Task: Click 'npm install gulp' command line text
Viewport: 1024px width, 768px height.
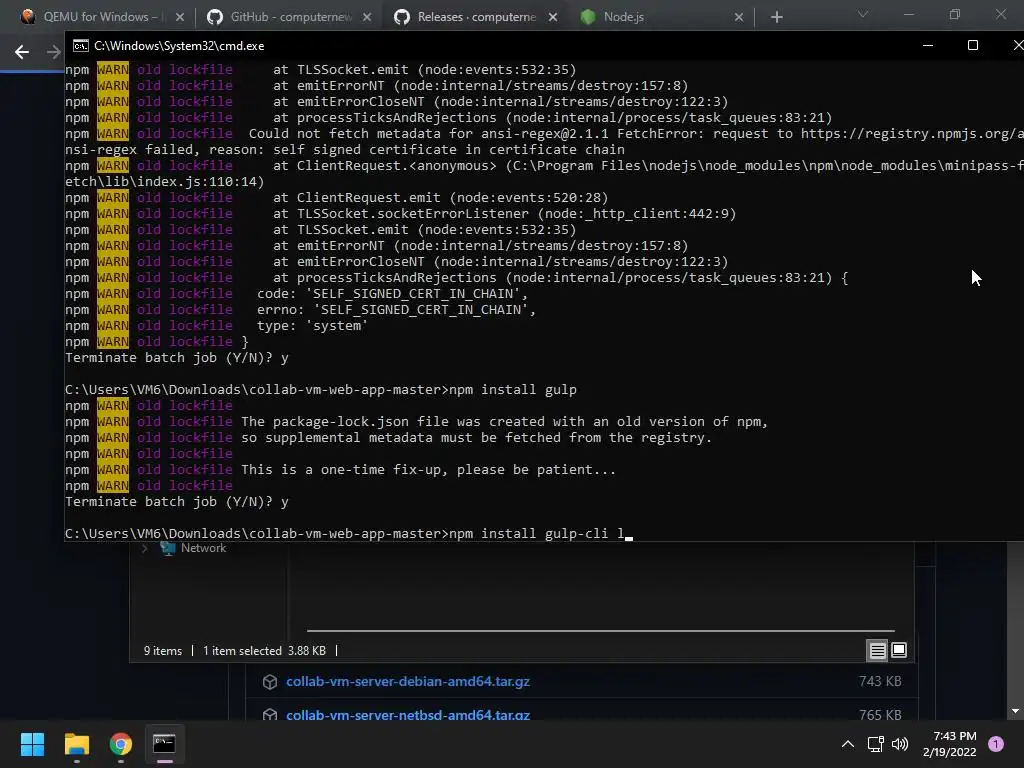Action: (x=513, y=390)
